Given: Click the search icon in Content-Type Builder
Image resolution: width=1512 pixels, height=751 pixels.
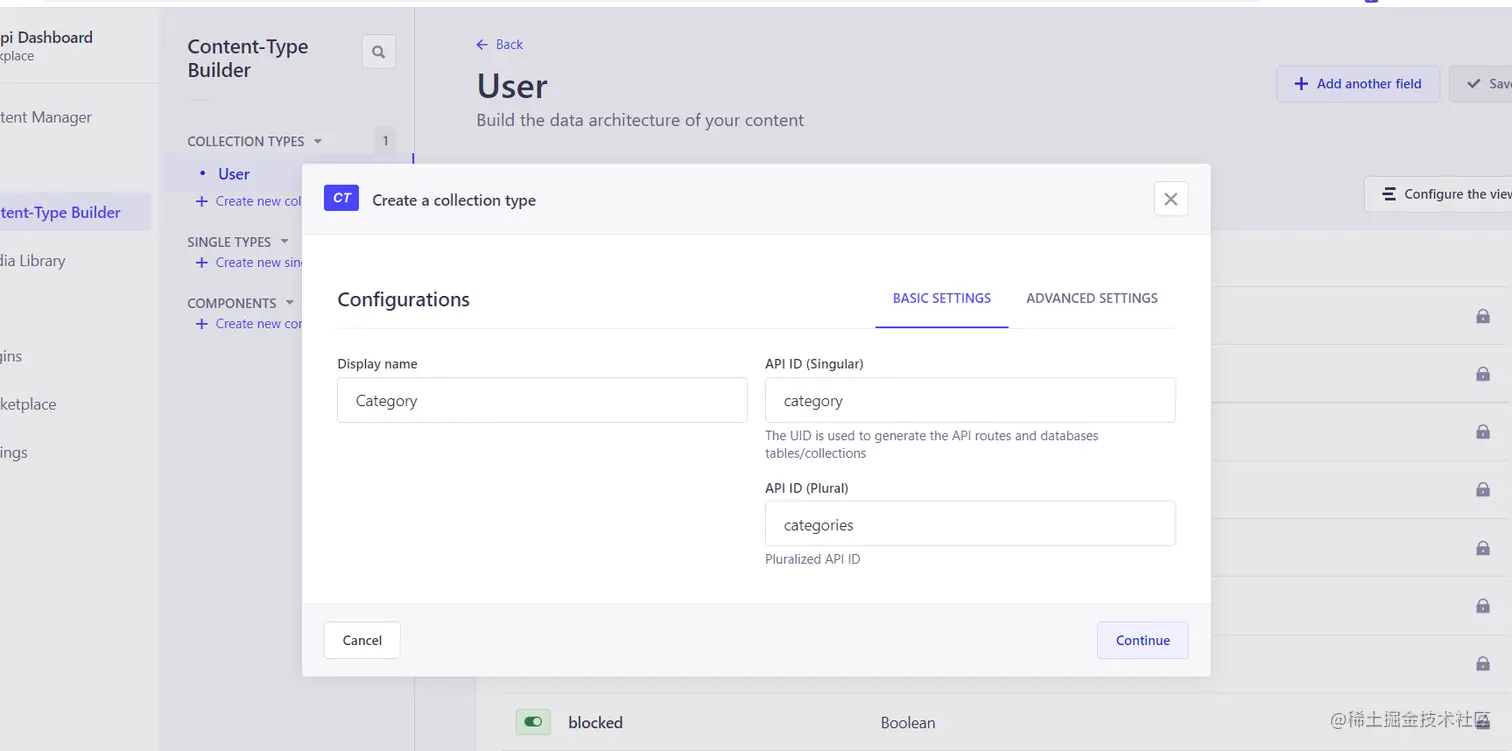Looking at the screenshot, I should pos(378,52).
